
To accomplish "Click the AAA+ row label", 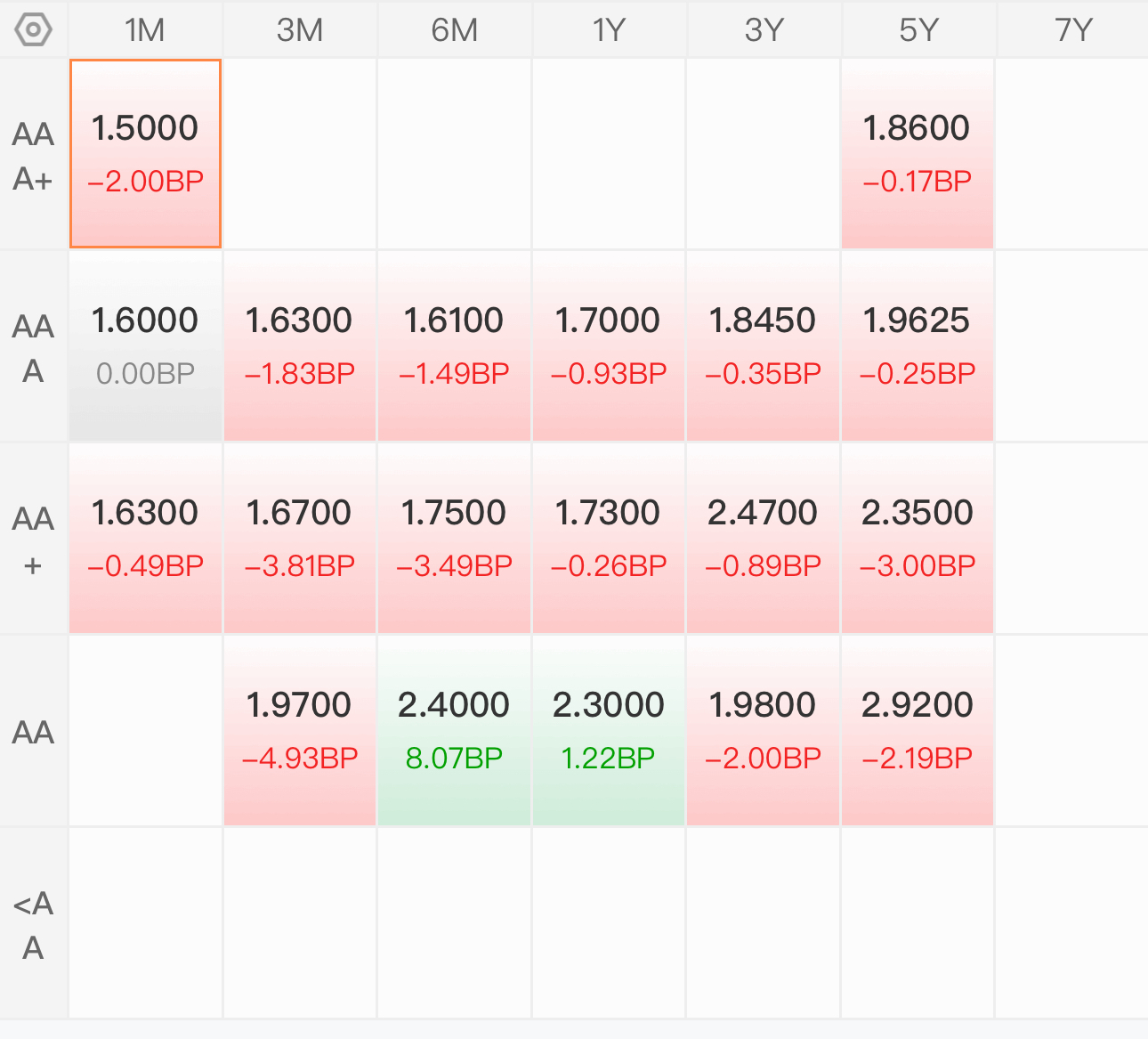I will tap(34, 156).
